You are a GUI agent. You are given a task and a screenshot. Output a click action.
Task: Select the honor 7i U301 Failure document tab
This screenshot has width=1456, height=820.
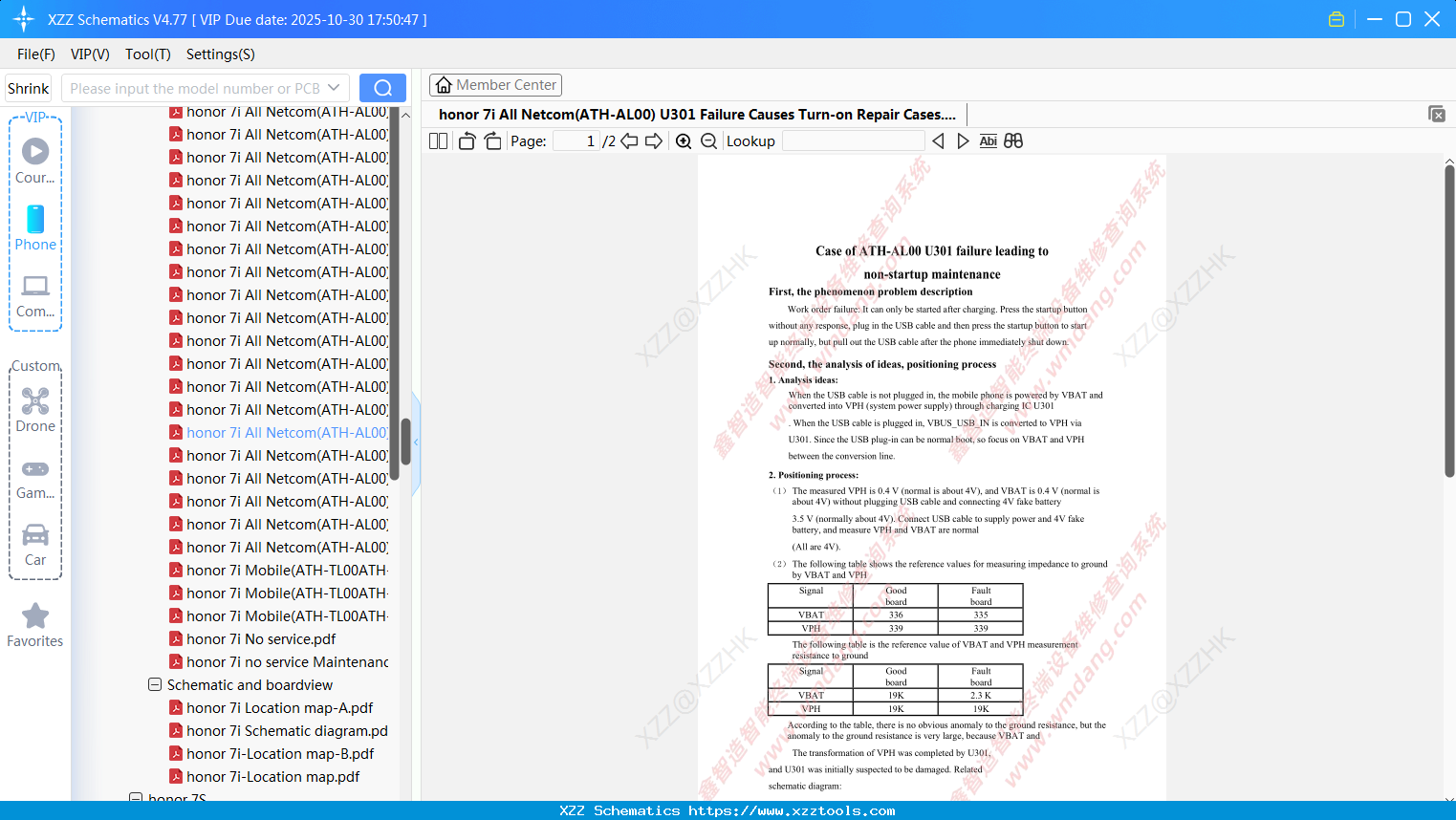(x=697, y=114)
